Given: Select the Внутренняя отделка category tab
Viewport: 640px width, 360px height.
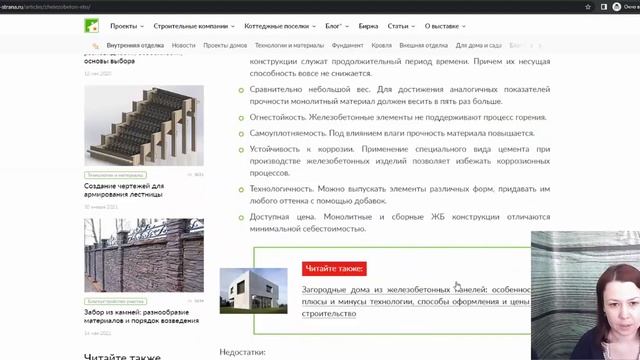Looking at the screenshot, I should 135,45.
